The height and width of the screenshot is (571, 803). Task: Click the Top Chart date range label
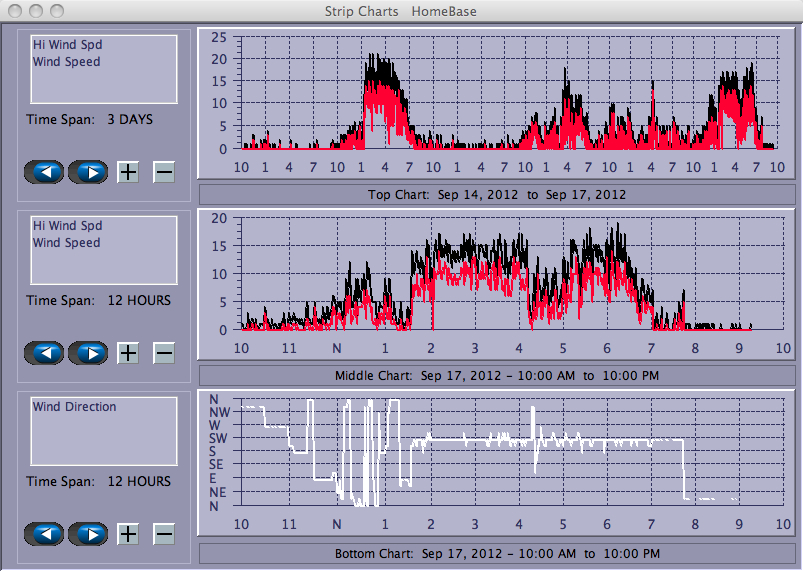(x=497, y=194)
